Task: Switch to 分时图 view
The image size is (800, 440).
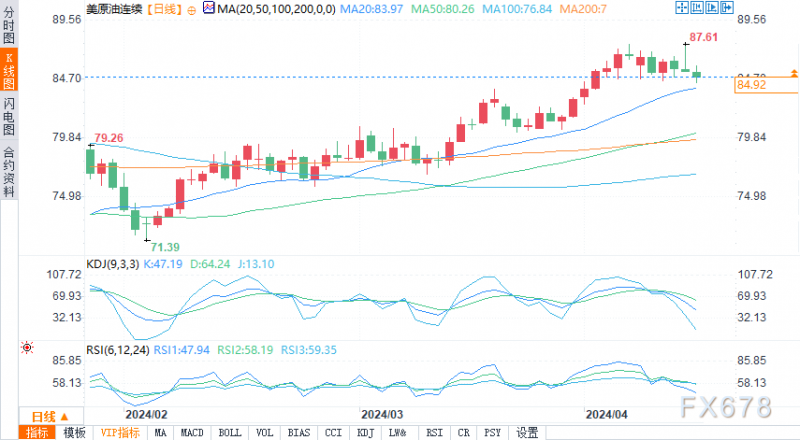Action: 9,25
